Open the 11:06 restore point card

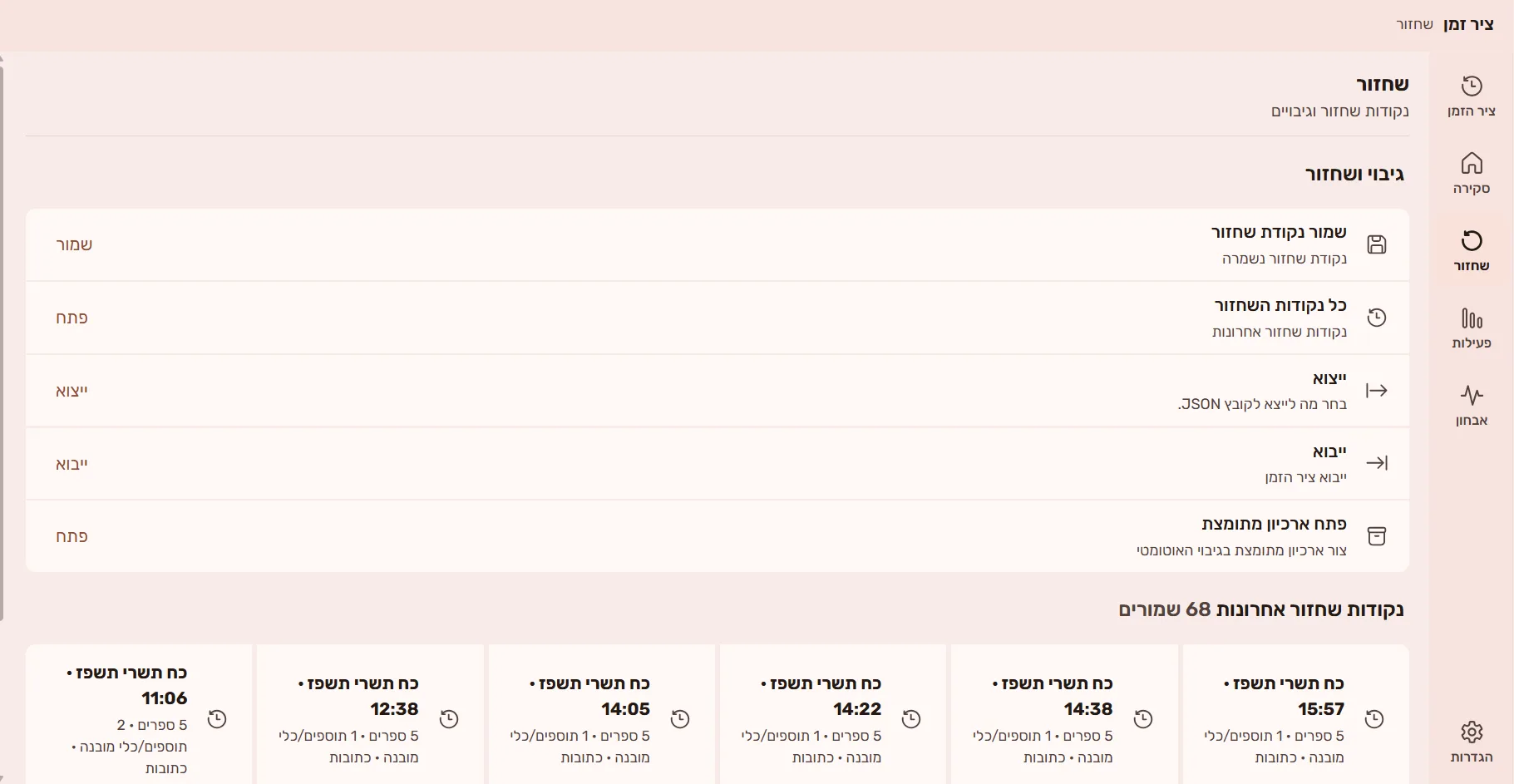pos(139,714)
